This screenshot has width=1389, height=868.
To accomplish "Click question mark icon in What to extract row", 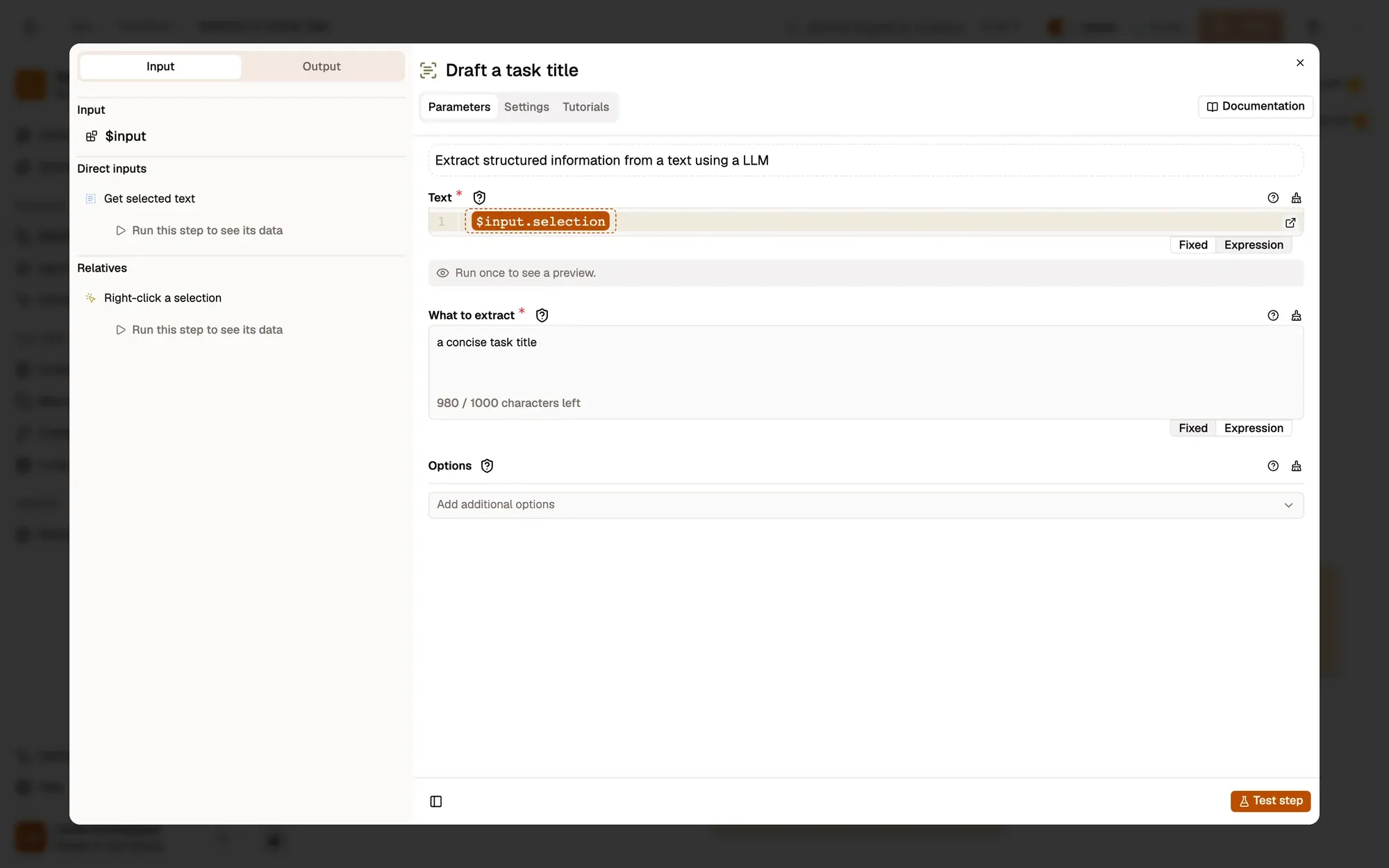I will pyautogui.click(x=1273, y=315).
